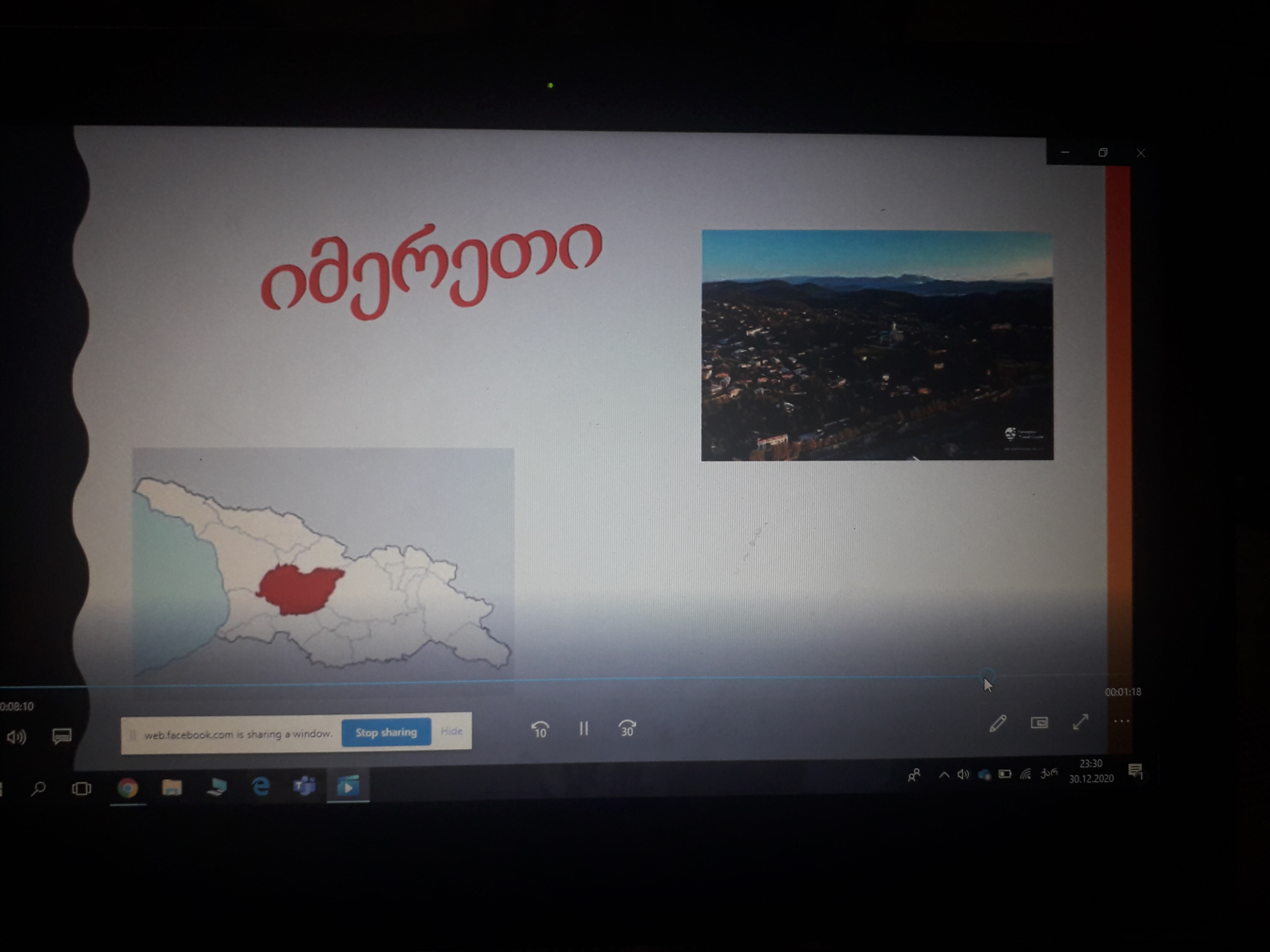The width and height of the screenshot is (1270, 952).
Task: Open the Action Center notifications icon
Action: pos(1135,771)
